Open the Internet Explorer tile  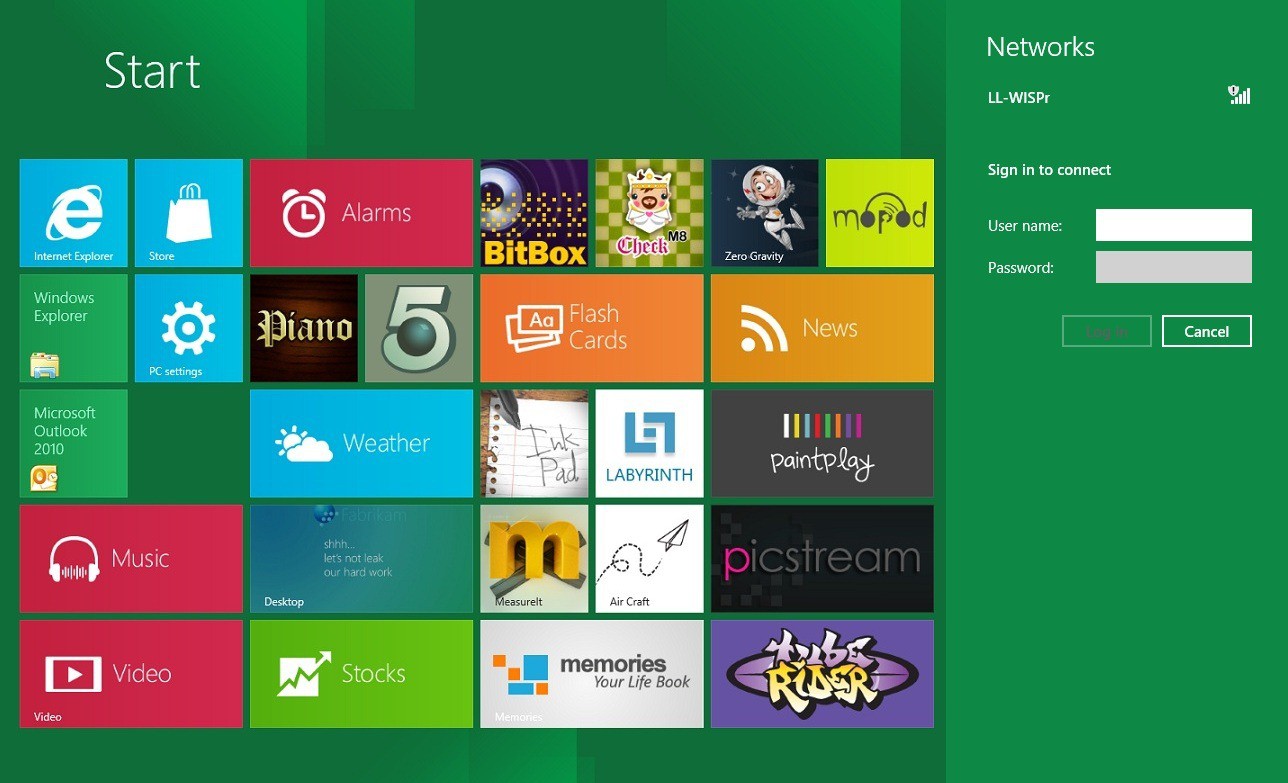[x=72, y=212]
